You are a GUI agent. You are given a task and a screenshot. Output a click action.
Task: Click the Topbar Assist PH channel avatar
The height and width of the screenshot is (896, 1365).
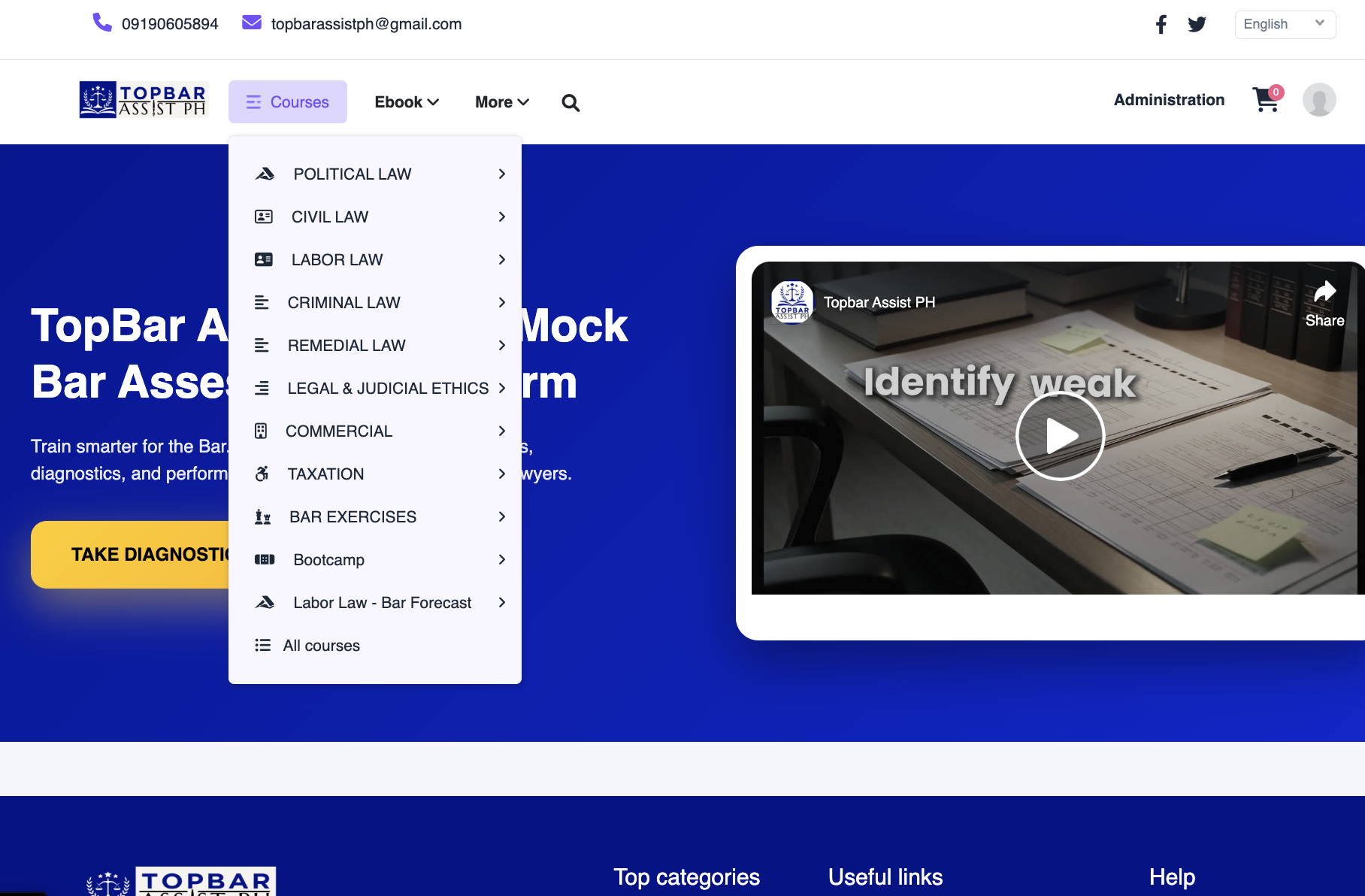(791, 302)
